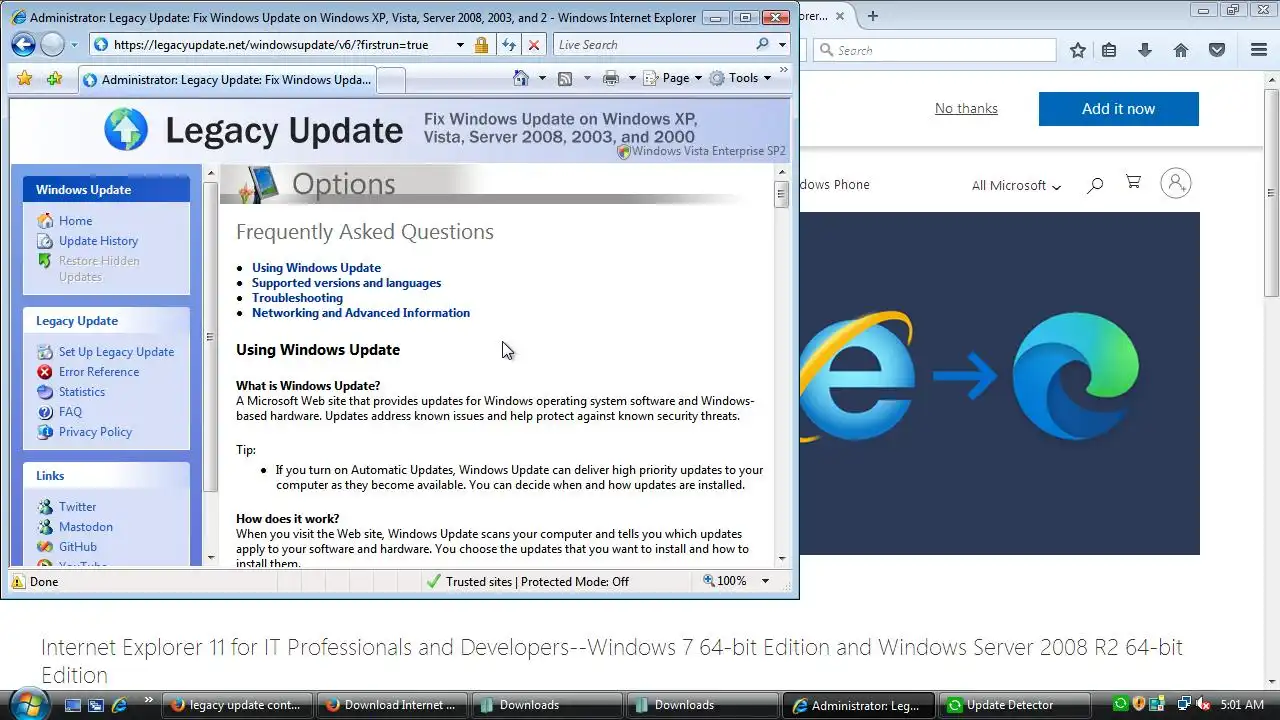Jump to the Troubleshooting section
This screenshot has width=1280, height=720.
[297, 298]
